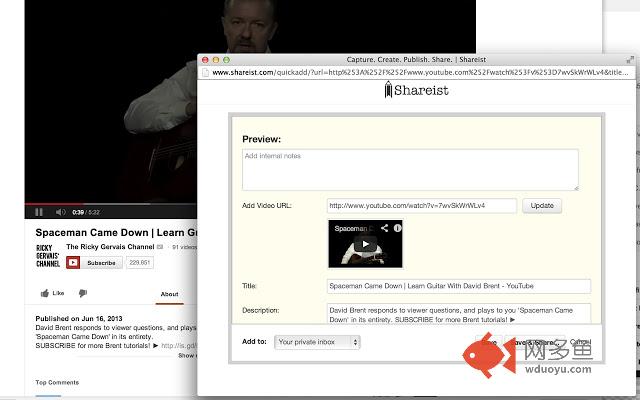Click the Update button
640x400 pixels.
point(542,206)
